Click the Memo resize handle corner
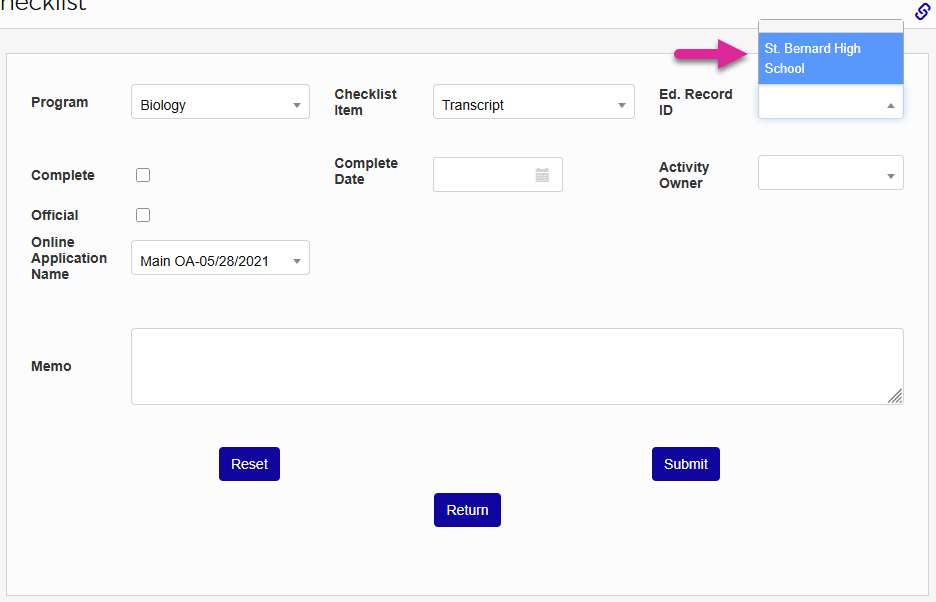Image resolution: width=936 pixels, height=602 pixels. (x=896, y=397)
